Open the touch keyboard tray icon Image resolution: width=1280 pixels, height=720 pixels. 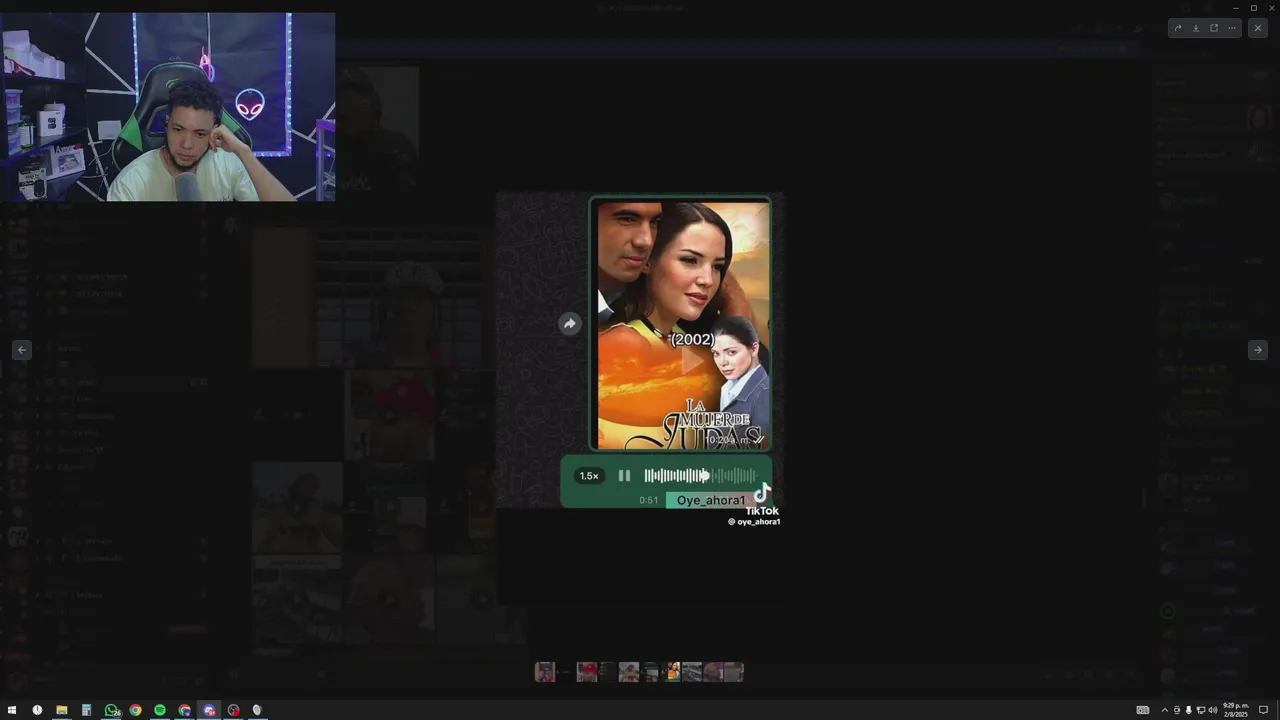click(1143, 710)
